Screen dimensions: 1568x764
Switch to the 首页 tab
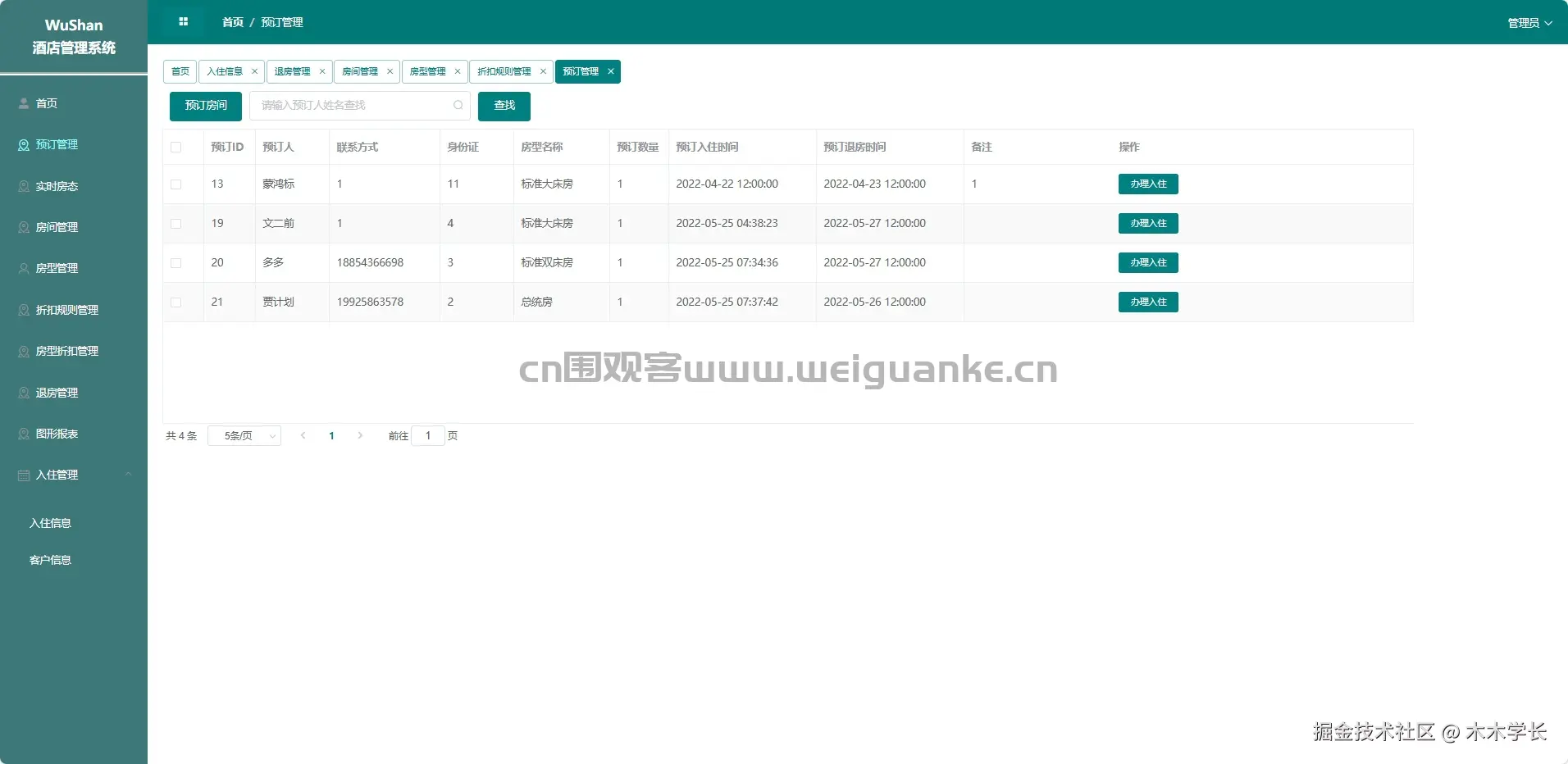point(180,71)
